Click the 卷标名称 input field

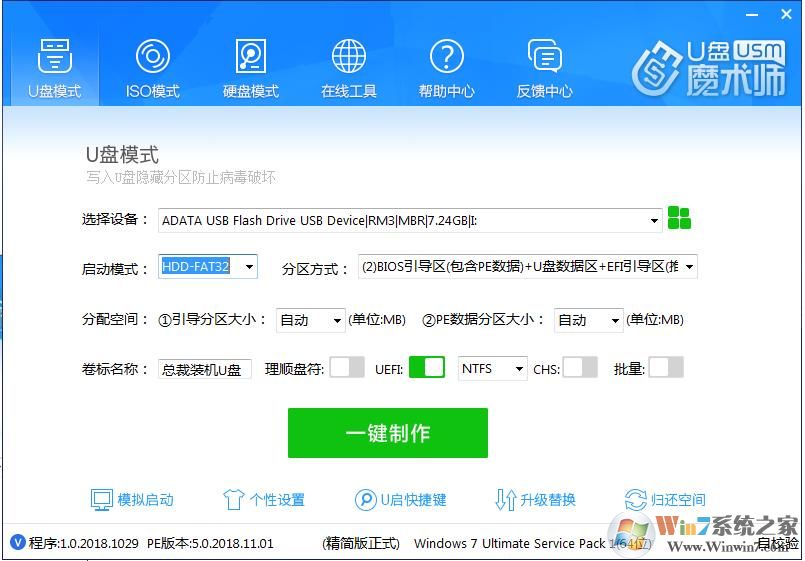(x=205, y=369)
